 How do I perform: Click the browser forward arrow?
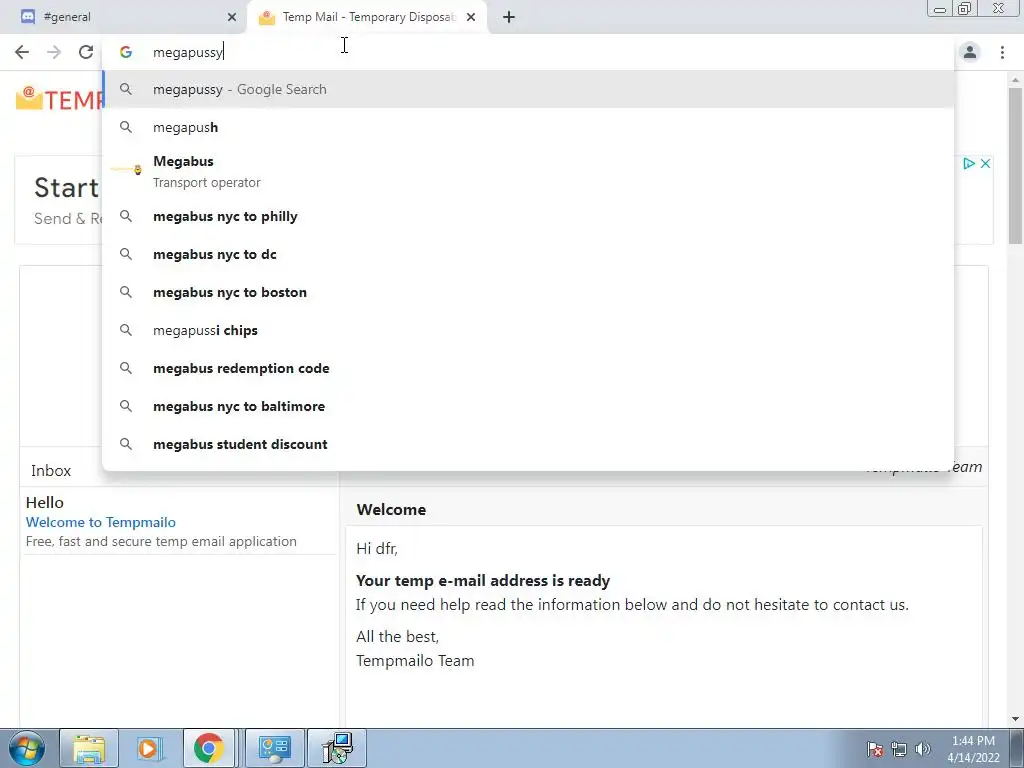tap(54, 52)
